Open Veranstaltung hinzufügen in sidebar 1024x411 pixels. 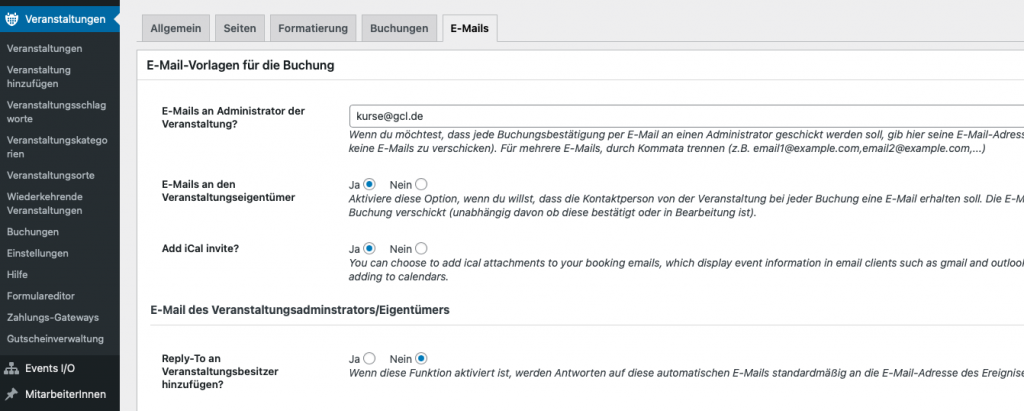(39, 77)
